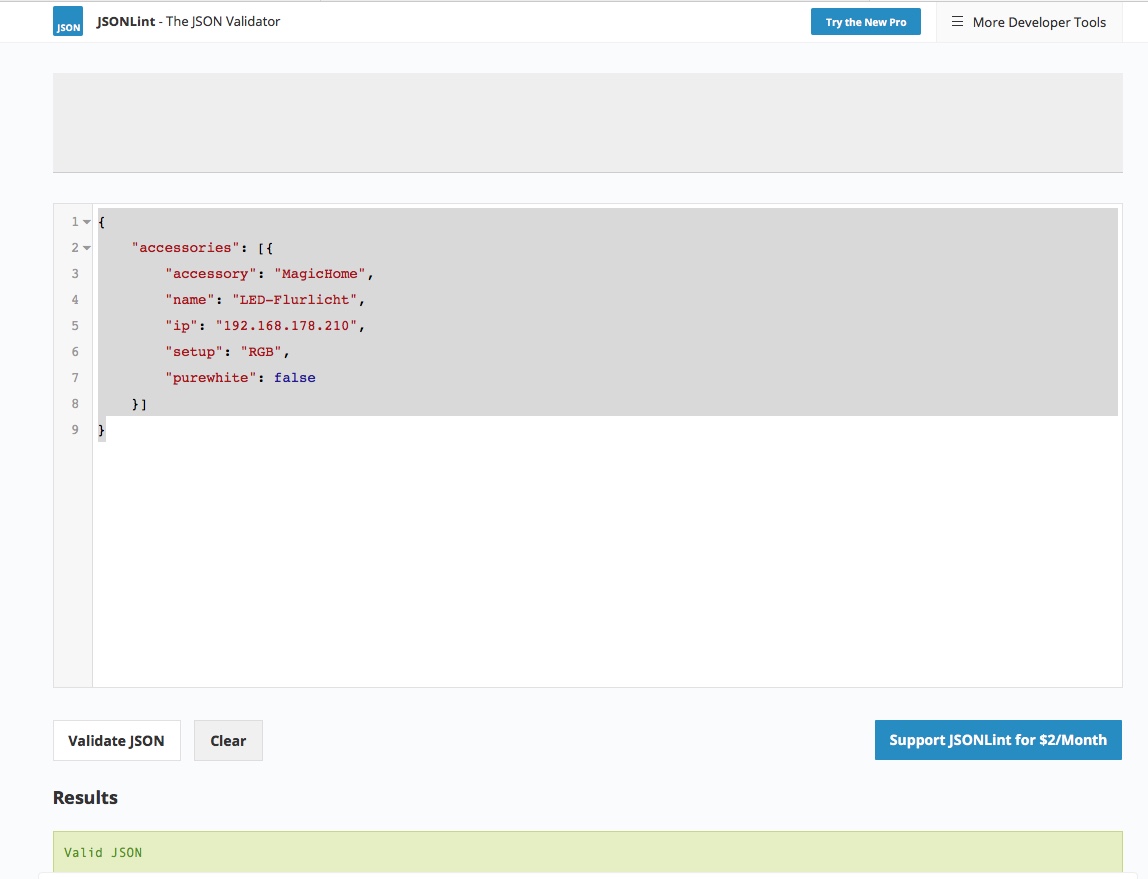Click line number 9 in the gutter
1148x879 pixels.
75,430
